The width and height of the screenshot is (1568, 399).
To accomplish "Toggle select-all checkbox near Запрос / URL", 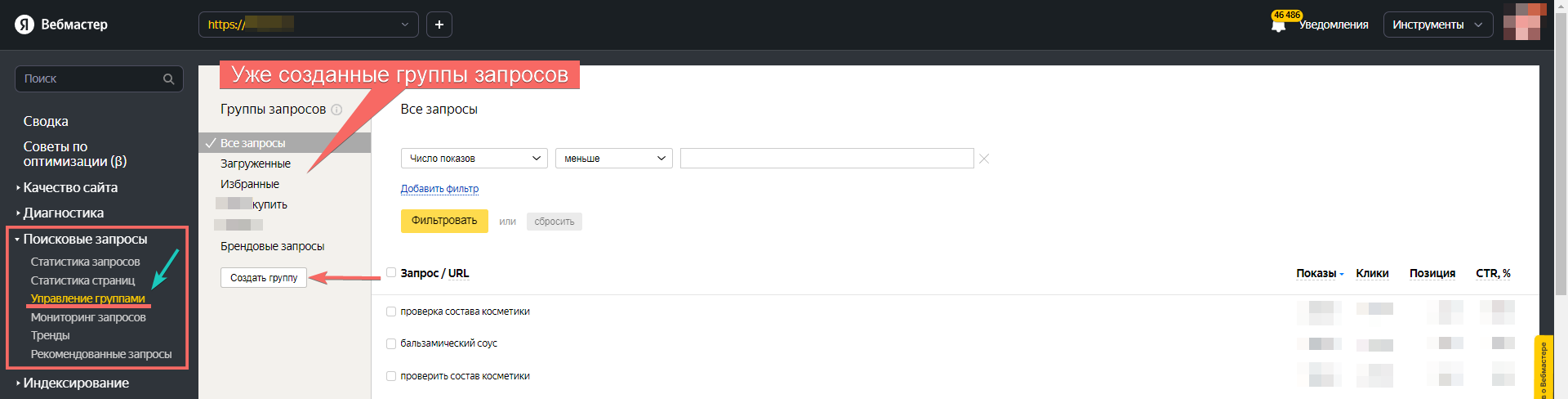I will pos(391,272).
